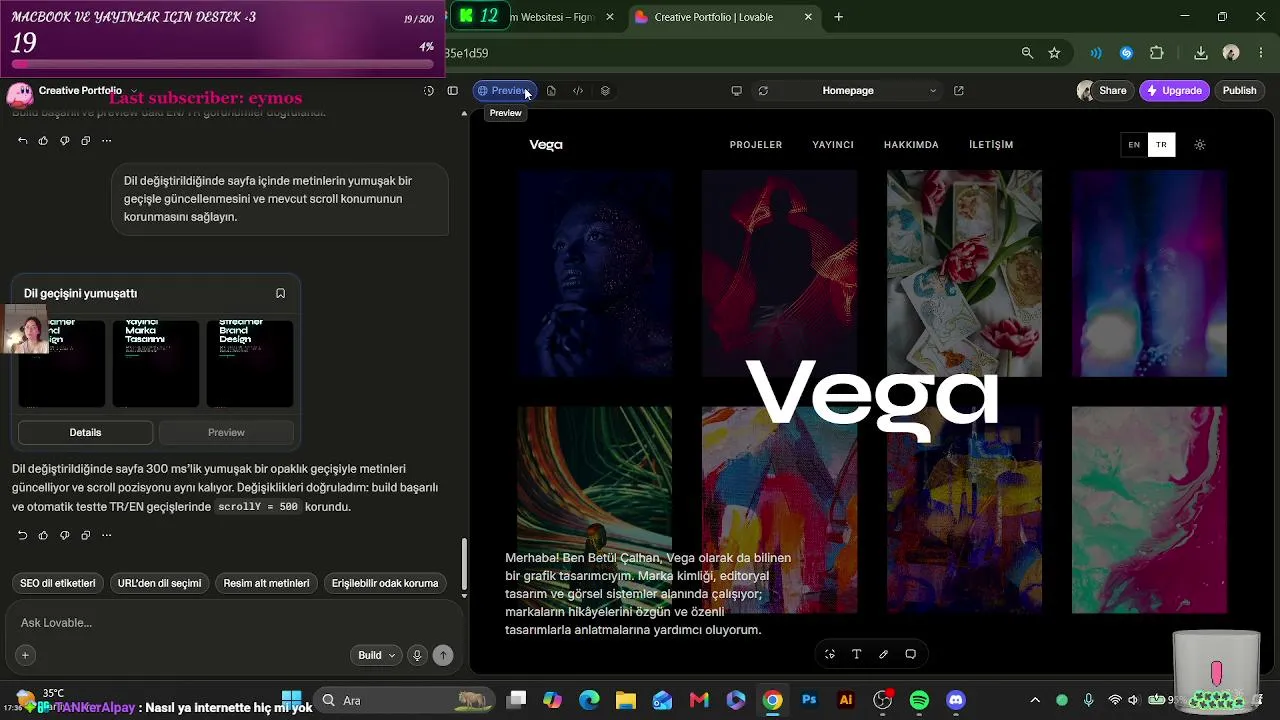The height and width of the screenshot is (720, 1280).
Task: Click the Vega logo in site header
Action: click(x=546, y=145)
